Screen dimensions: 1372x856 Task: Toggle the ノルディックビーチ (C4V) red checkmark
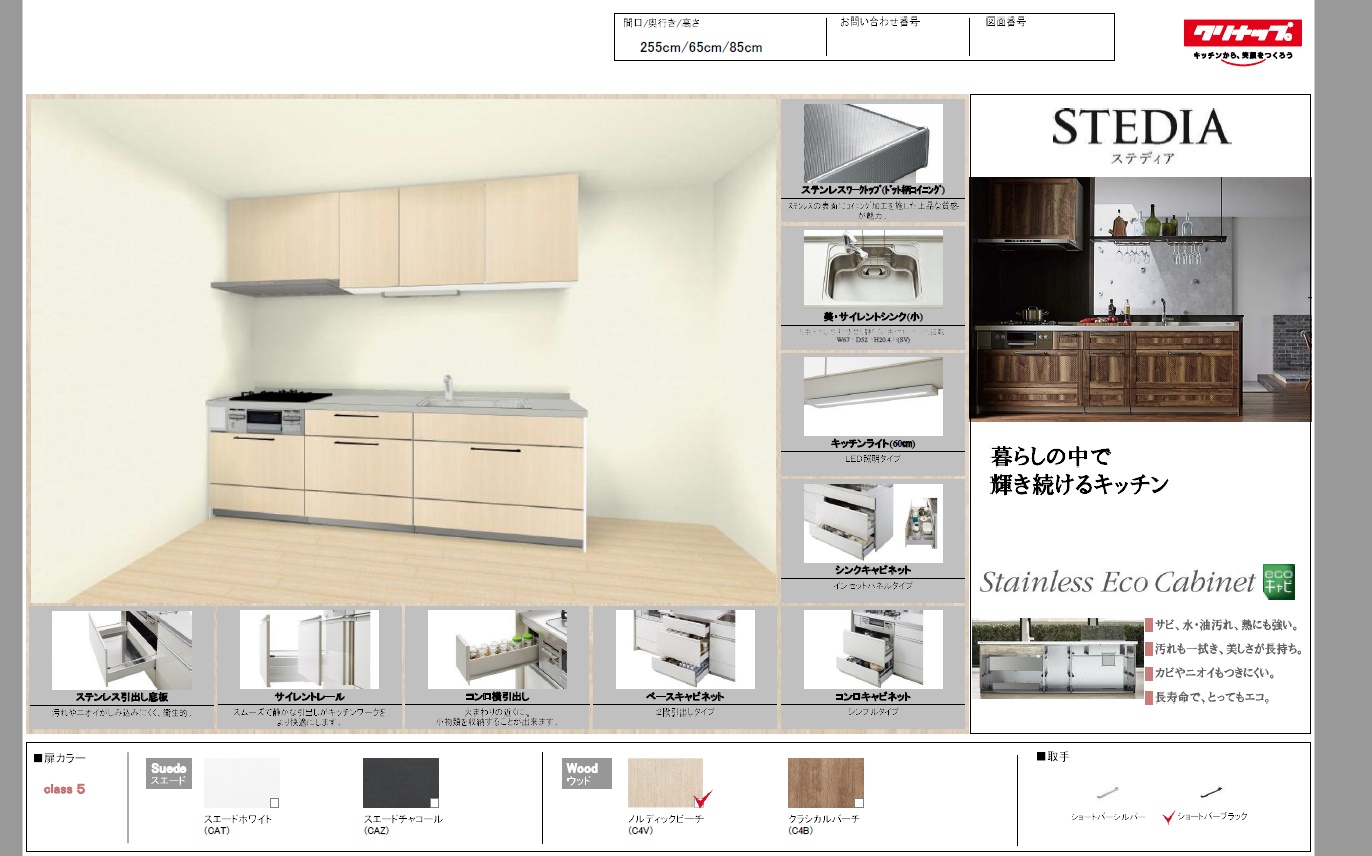tap(702, 798)
